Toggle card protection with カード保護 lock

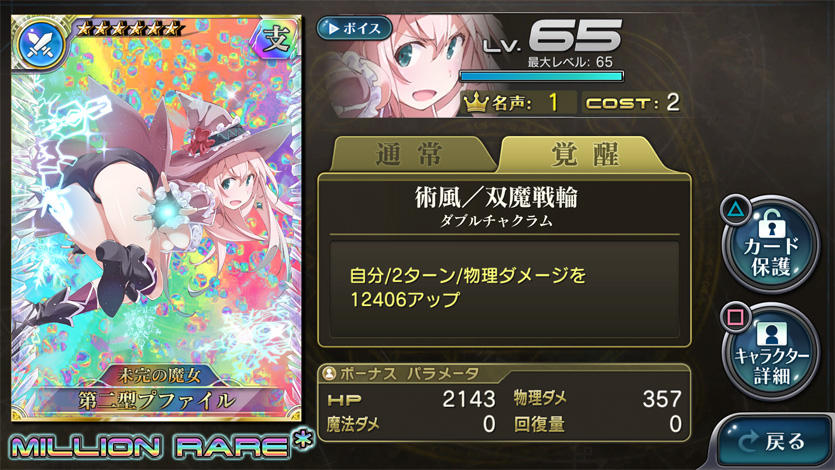pos(770,244)
